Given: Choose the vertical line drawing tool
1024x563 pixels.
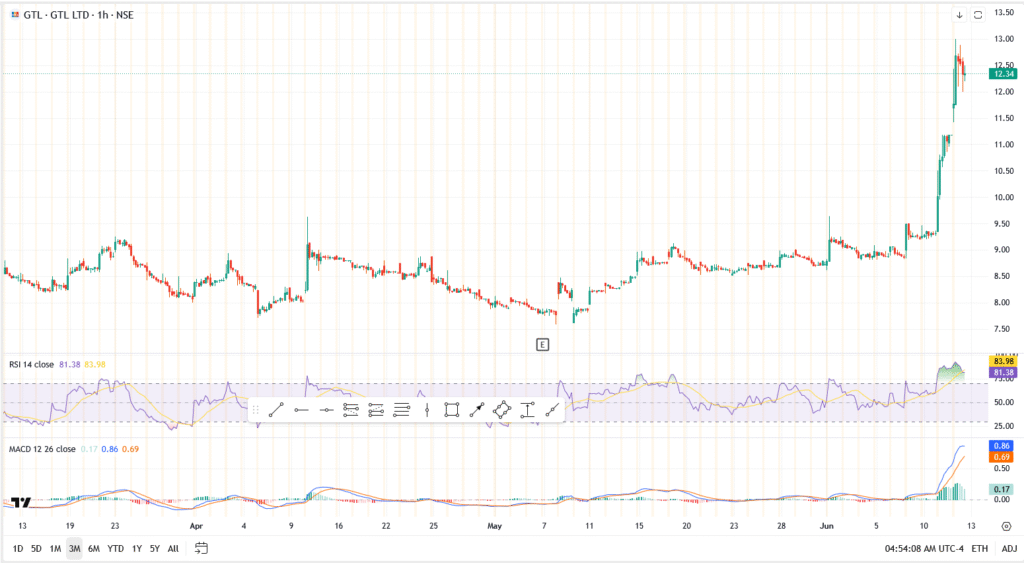Looking at the screenshot, I should [x=427, y=410].
